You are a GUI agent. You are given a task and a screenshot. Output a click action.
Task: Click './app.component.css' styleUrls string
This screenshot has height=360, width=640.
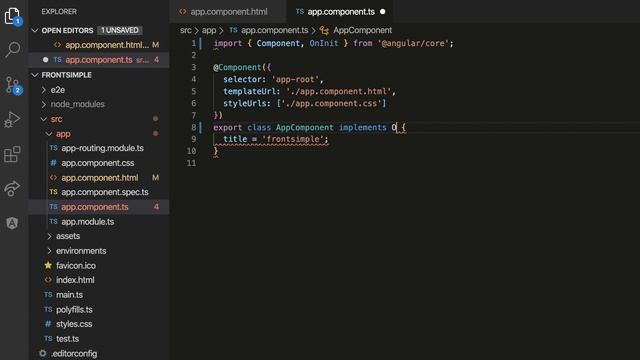[331, 103]
